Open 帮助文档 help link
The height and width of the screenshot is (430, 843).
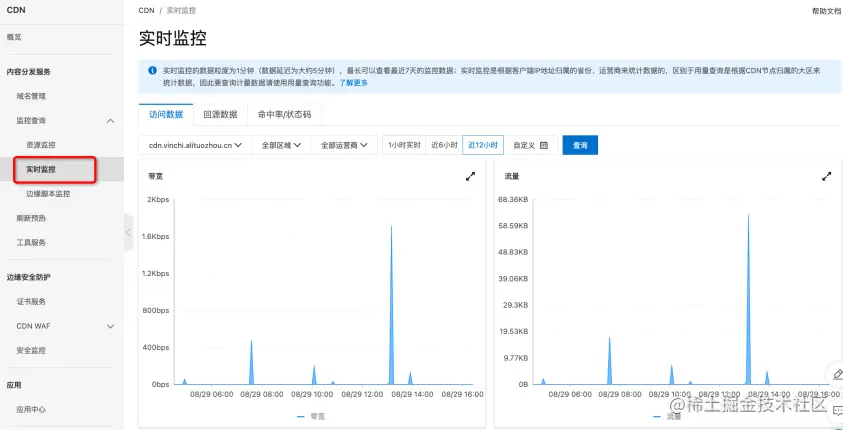826,11
